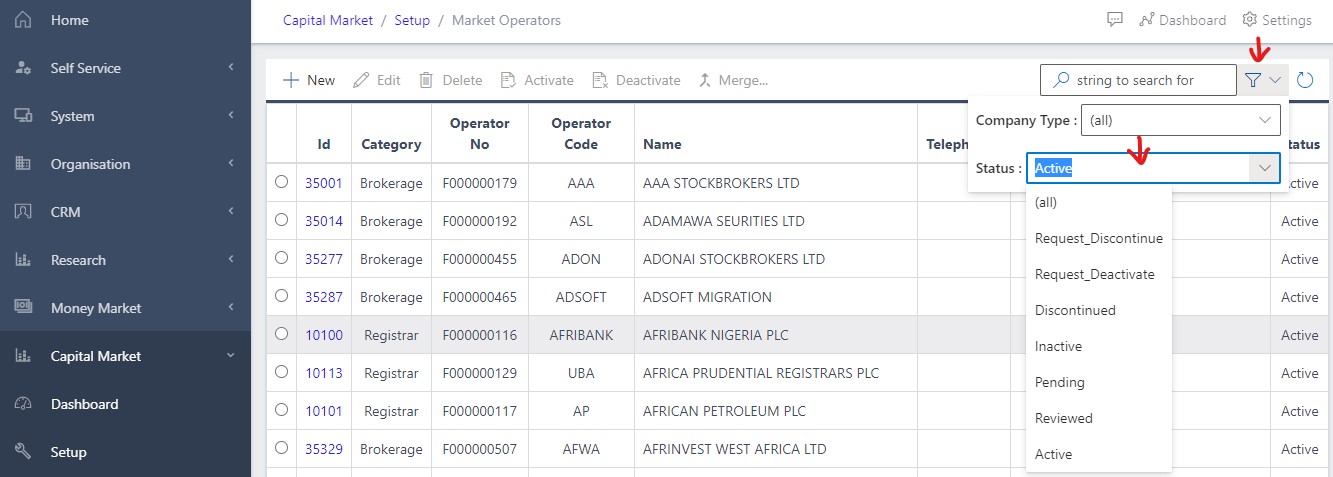Choose Active in the Status list

(x=1099, y=454)
